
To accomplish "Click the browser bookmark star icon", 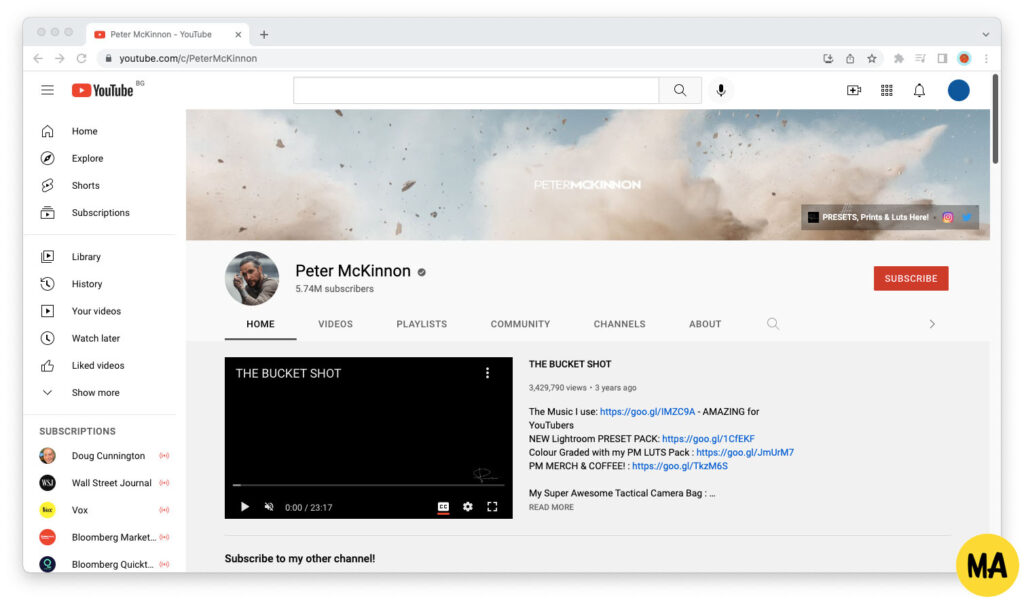I will [872, 59].
